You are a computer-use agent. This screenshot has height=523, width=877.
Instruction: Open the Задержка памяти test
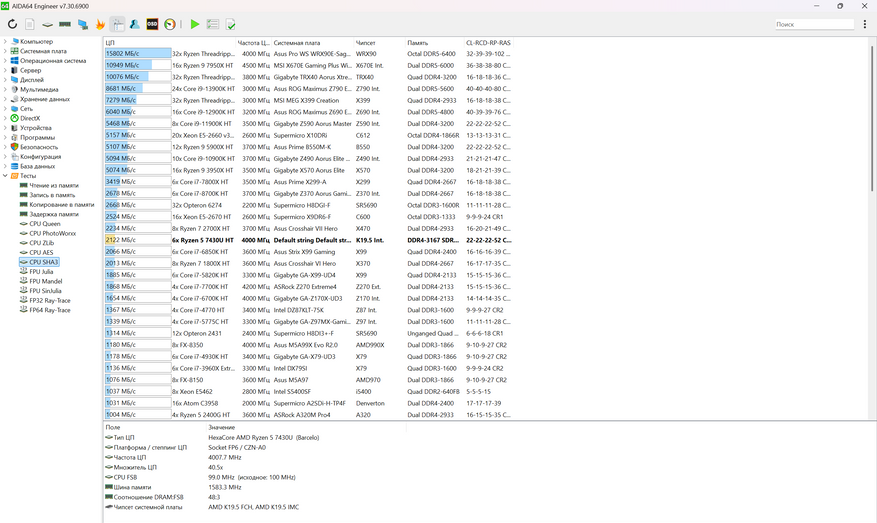54,214
